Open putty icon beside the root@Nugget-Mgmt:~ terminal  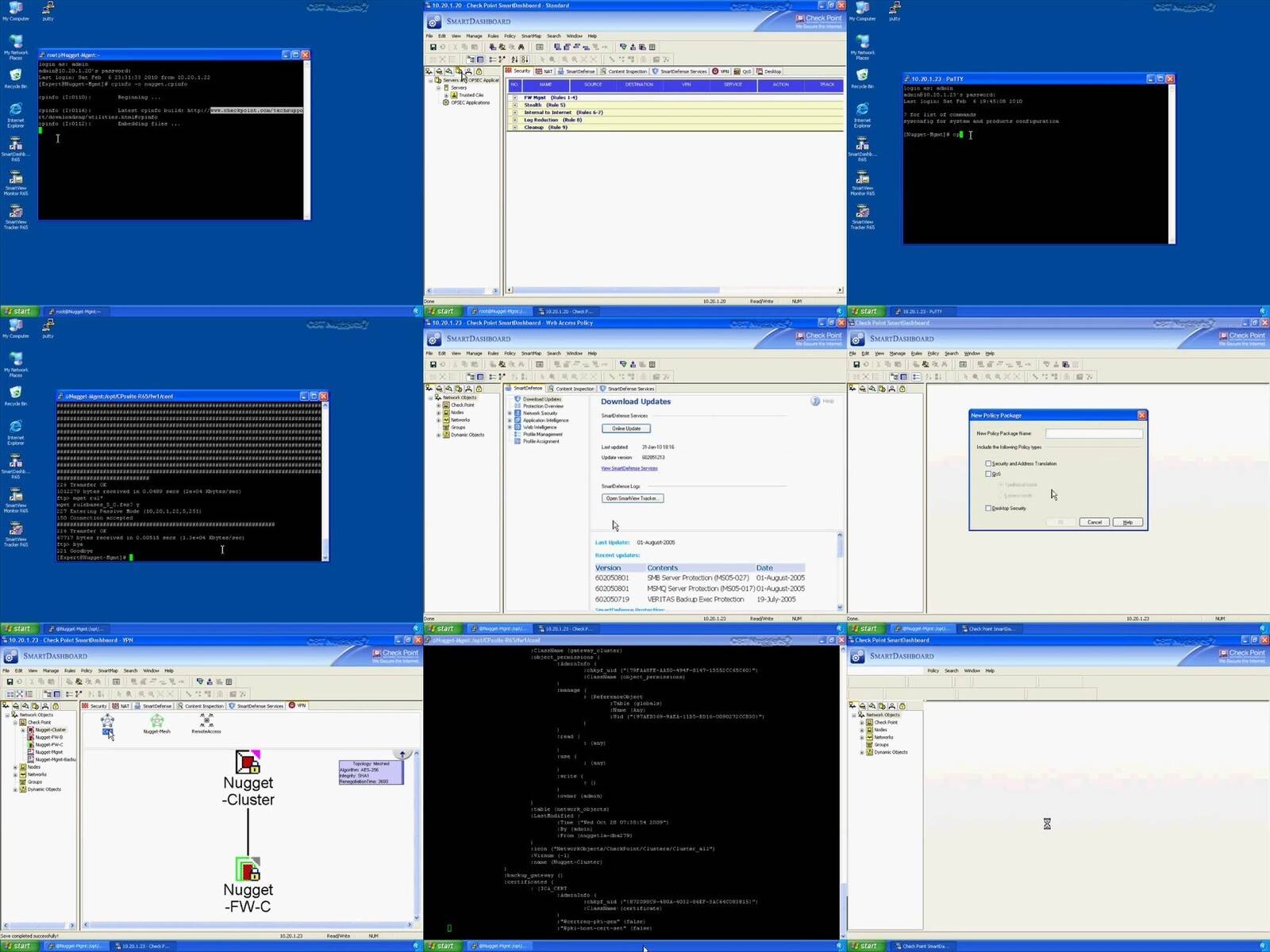point(48,10)
